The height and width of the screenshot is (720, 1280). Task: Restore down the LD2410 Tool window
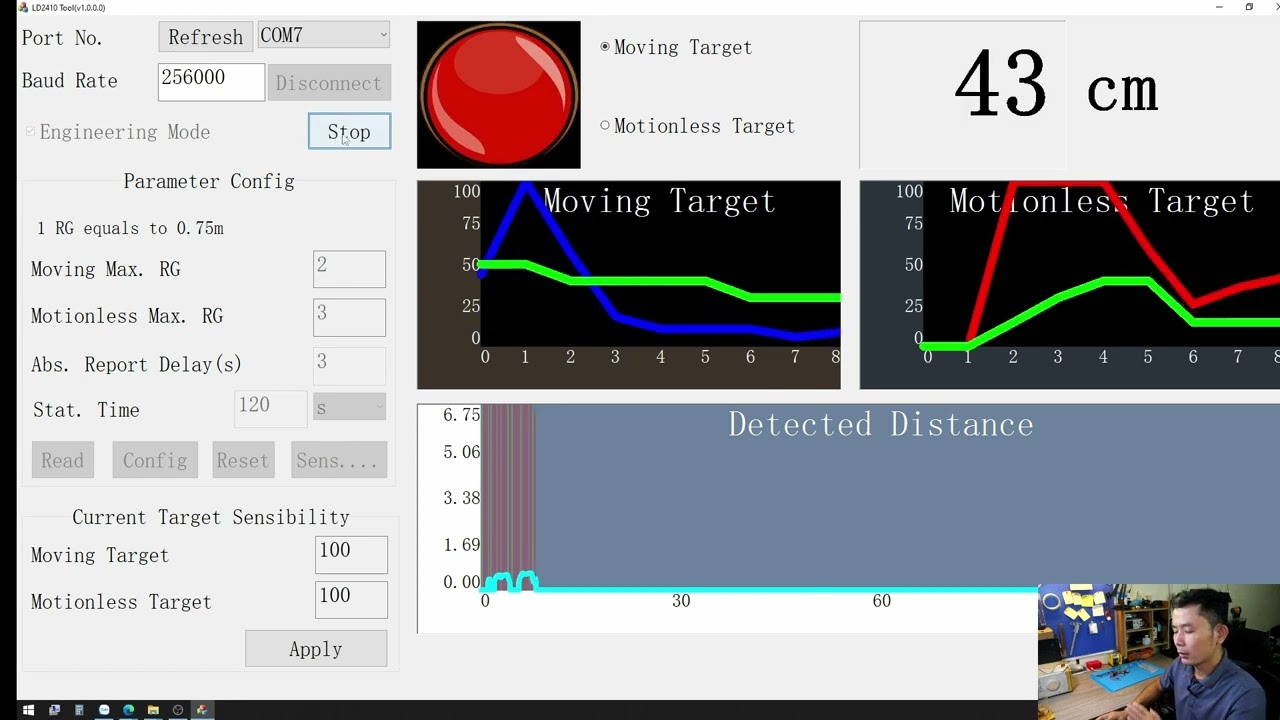(x=1249, y=7)
